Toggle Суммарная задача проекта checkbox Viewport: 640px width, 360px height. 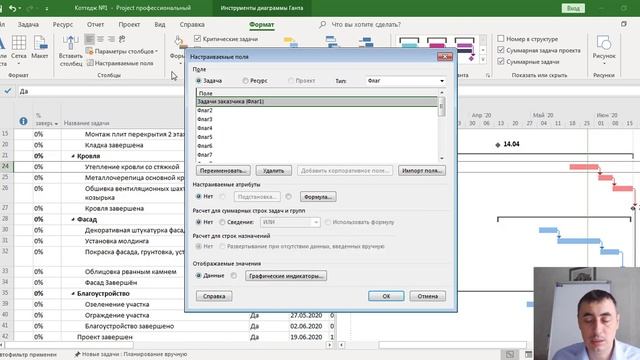click(501, 50)
